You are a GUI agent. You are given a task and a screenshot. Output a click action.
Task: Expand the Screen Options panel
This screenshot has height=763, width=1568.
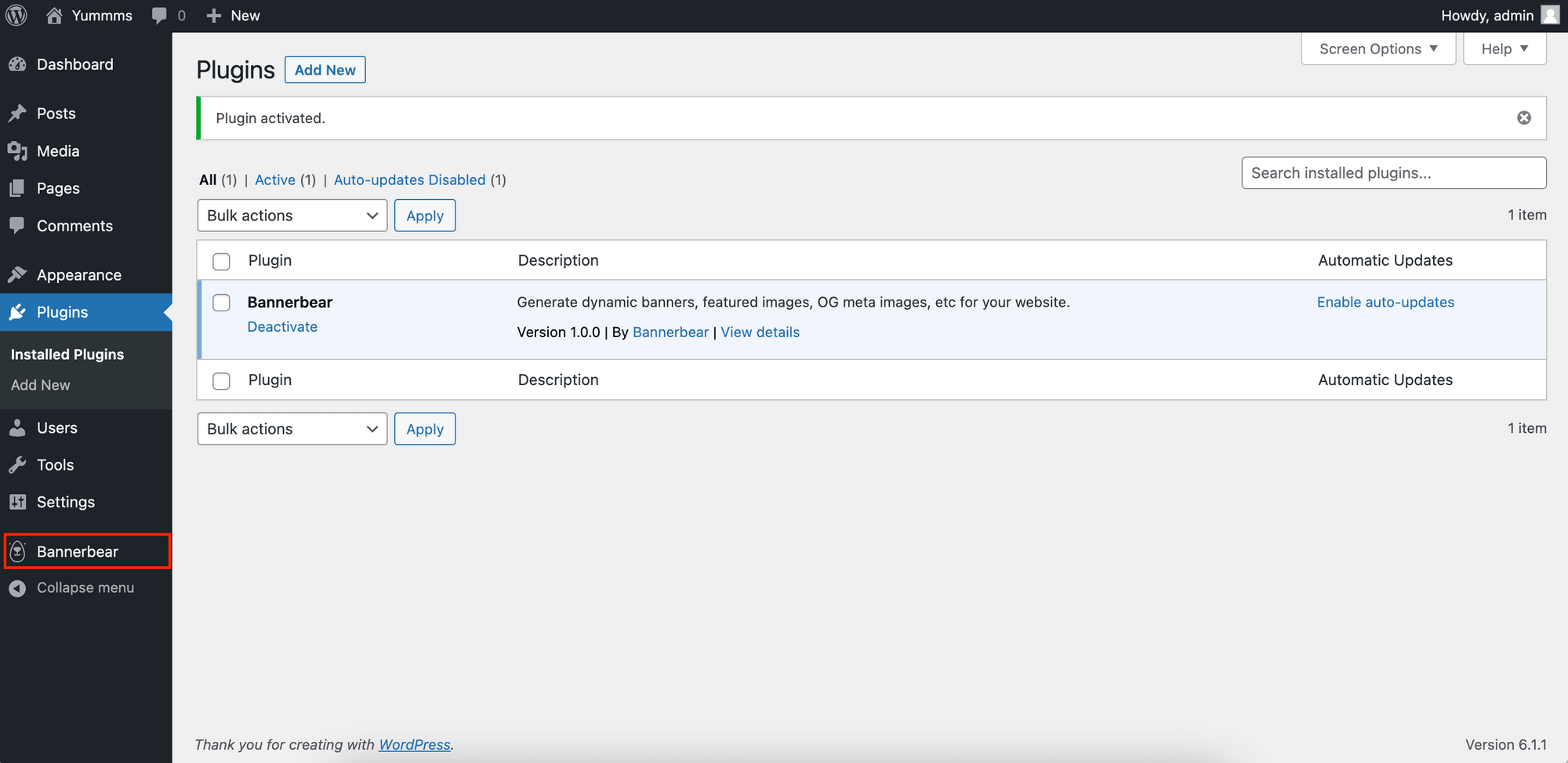tap(1377, 49)
